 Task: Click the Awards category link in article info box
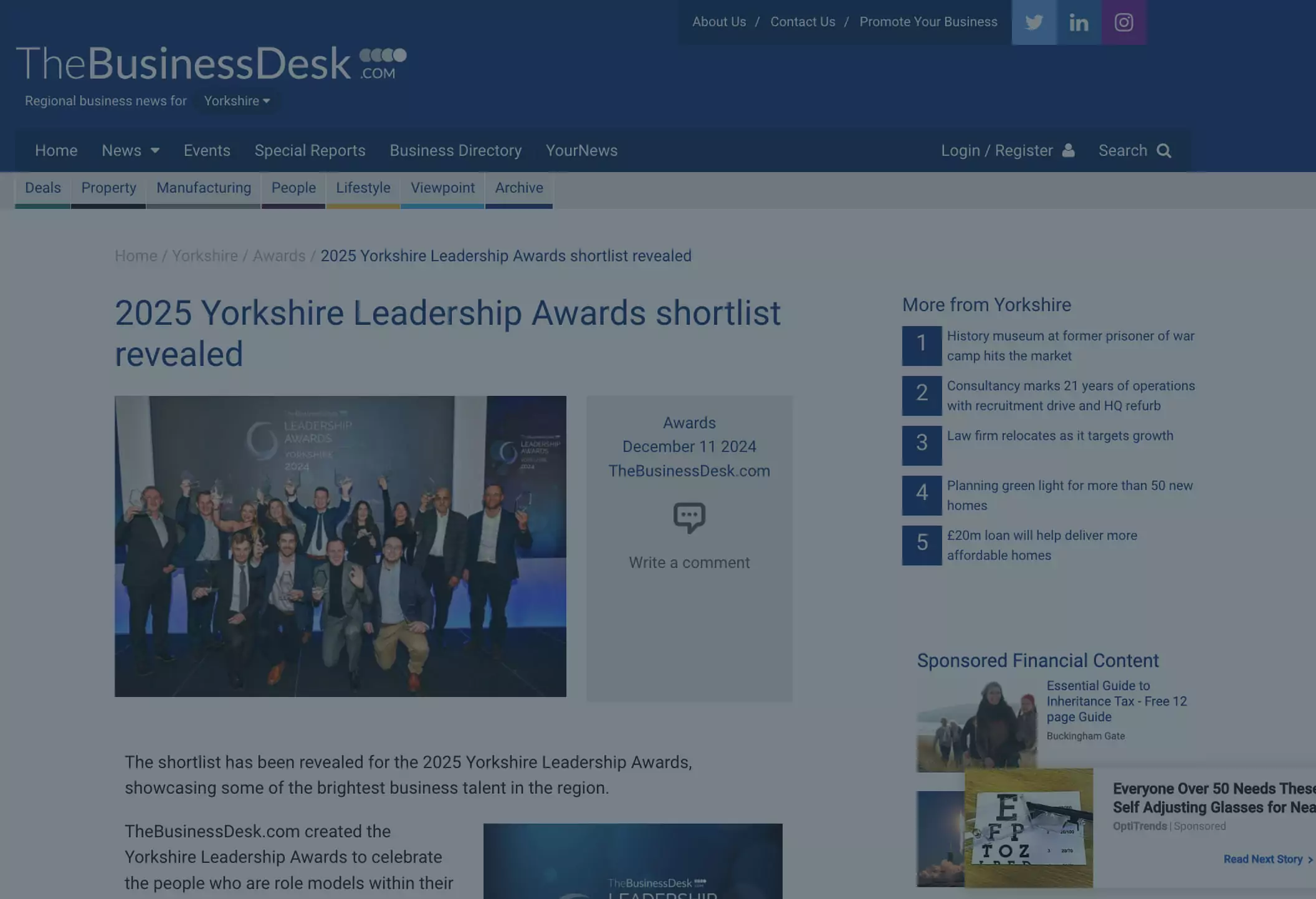pyautogui.click(x=689, y=423)
